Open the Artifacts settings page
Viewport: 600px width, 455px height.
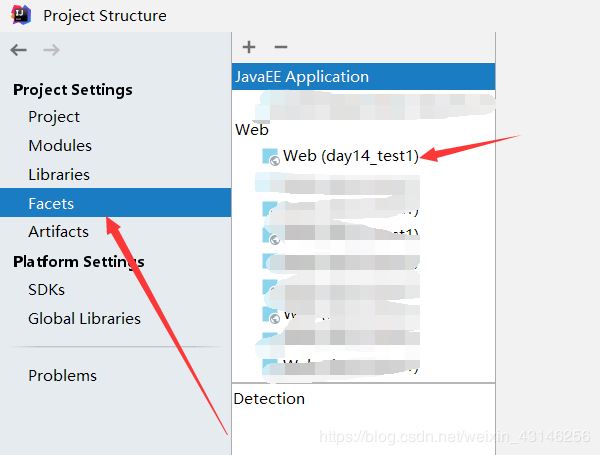pos(58,231)
